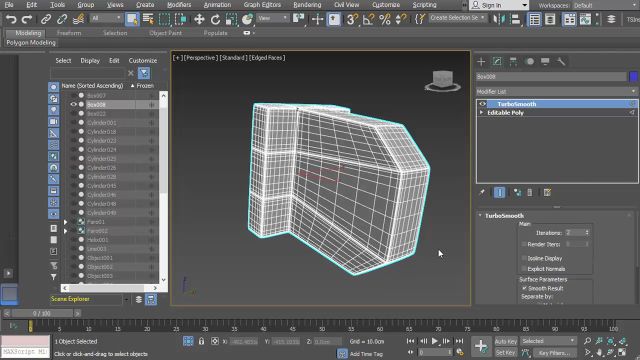Expand the Editable Poly modifier sub-objects
The height and width of the screenshot is (360, 640).
(481, 113)
